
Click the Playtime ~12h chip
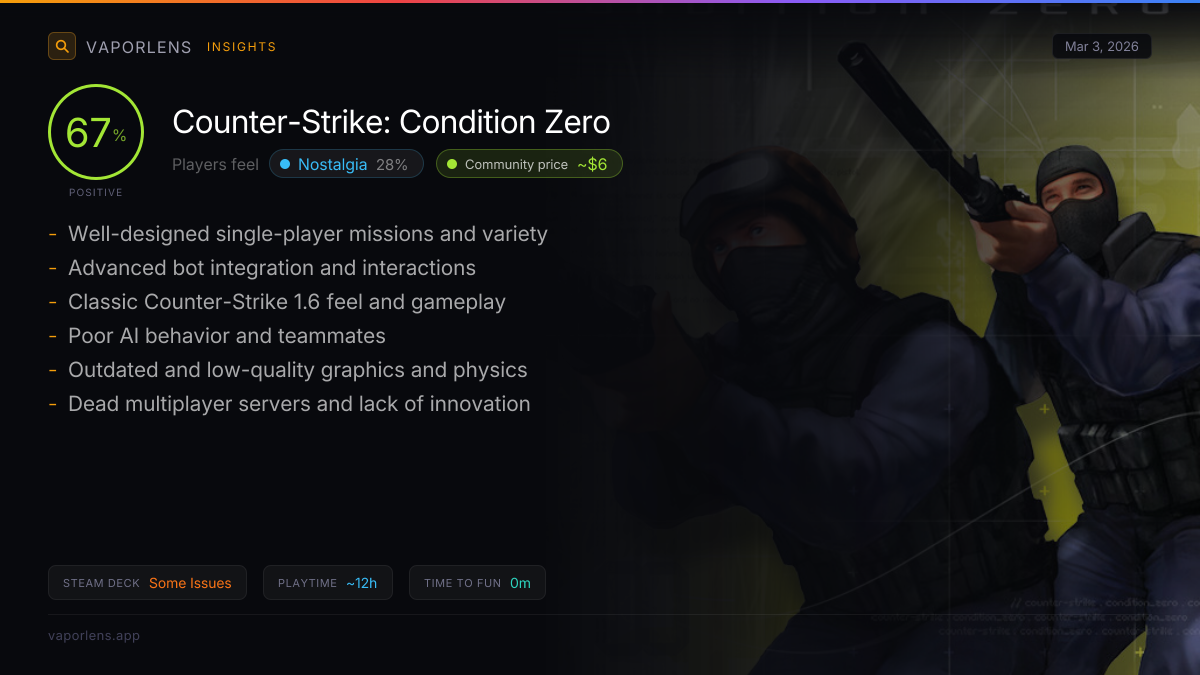click(328, 583)
